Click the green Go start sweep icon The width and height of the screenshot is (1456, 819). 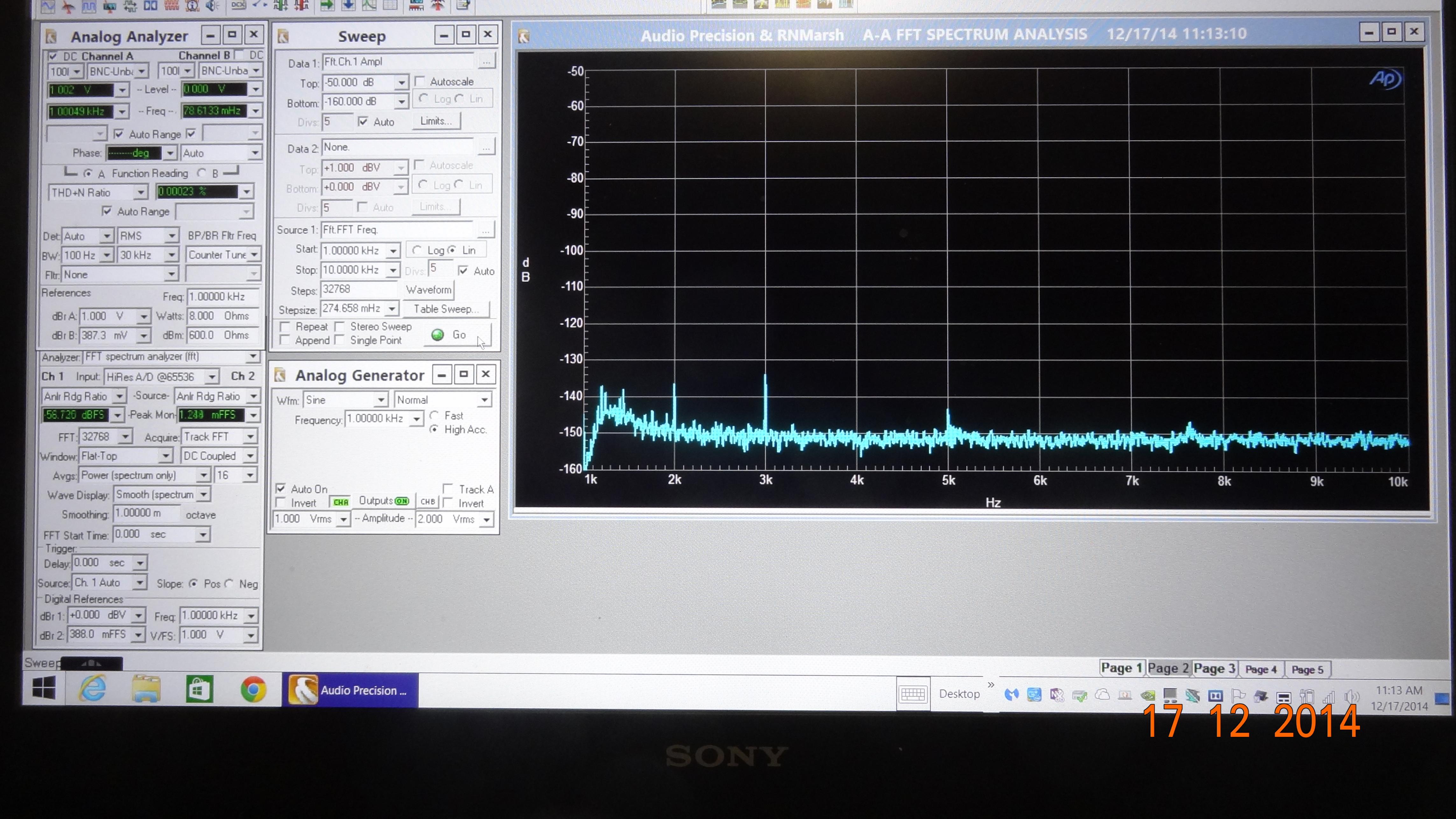click(x=437, y=335)
